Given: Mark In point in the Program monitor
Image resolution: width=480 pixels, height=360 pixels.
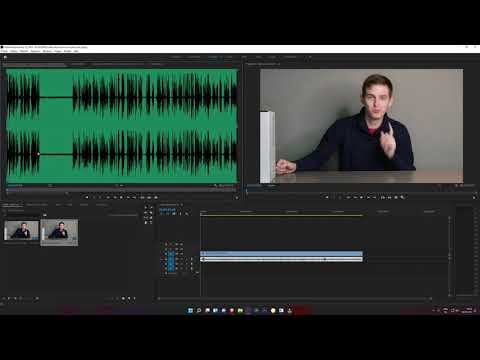Looking at the screenshot, I should pos(333,197).
